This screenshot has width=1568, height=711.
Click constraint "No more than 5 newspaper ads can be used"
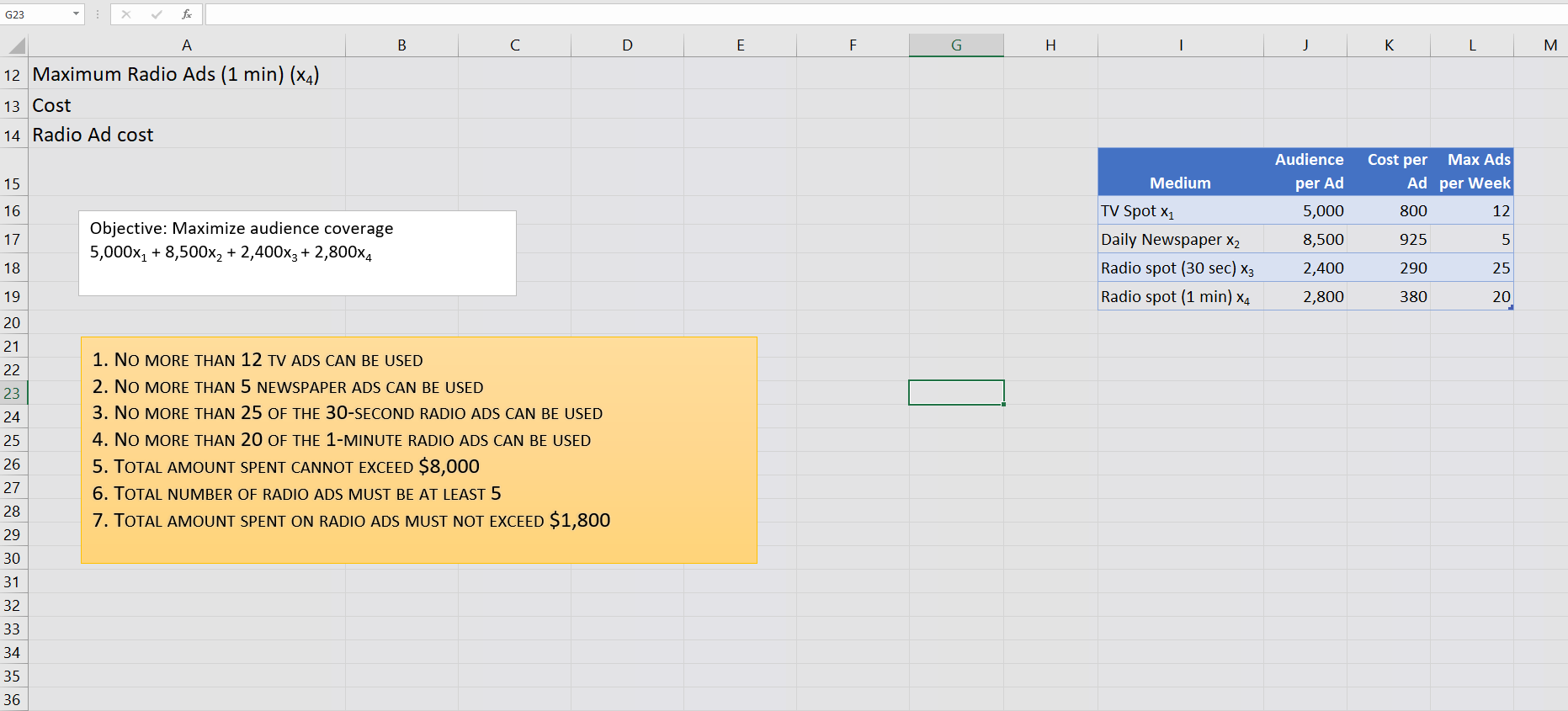[x=288, y=387]
